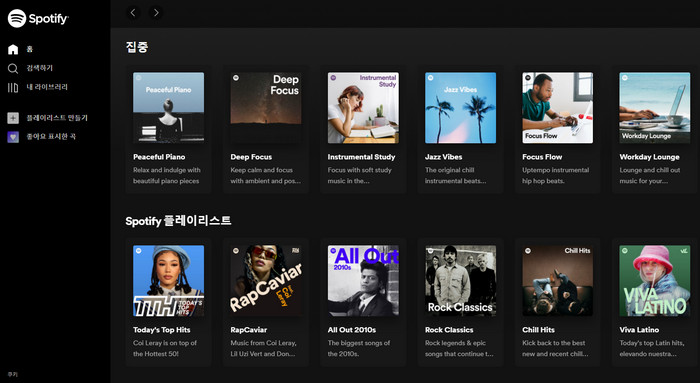Viewport: 700px width, 383px height.
Task: Open the Workday Lounge cover image
Action: click(x=655, y=108)
